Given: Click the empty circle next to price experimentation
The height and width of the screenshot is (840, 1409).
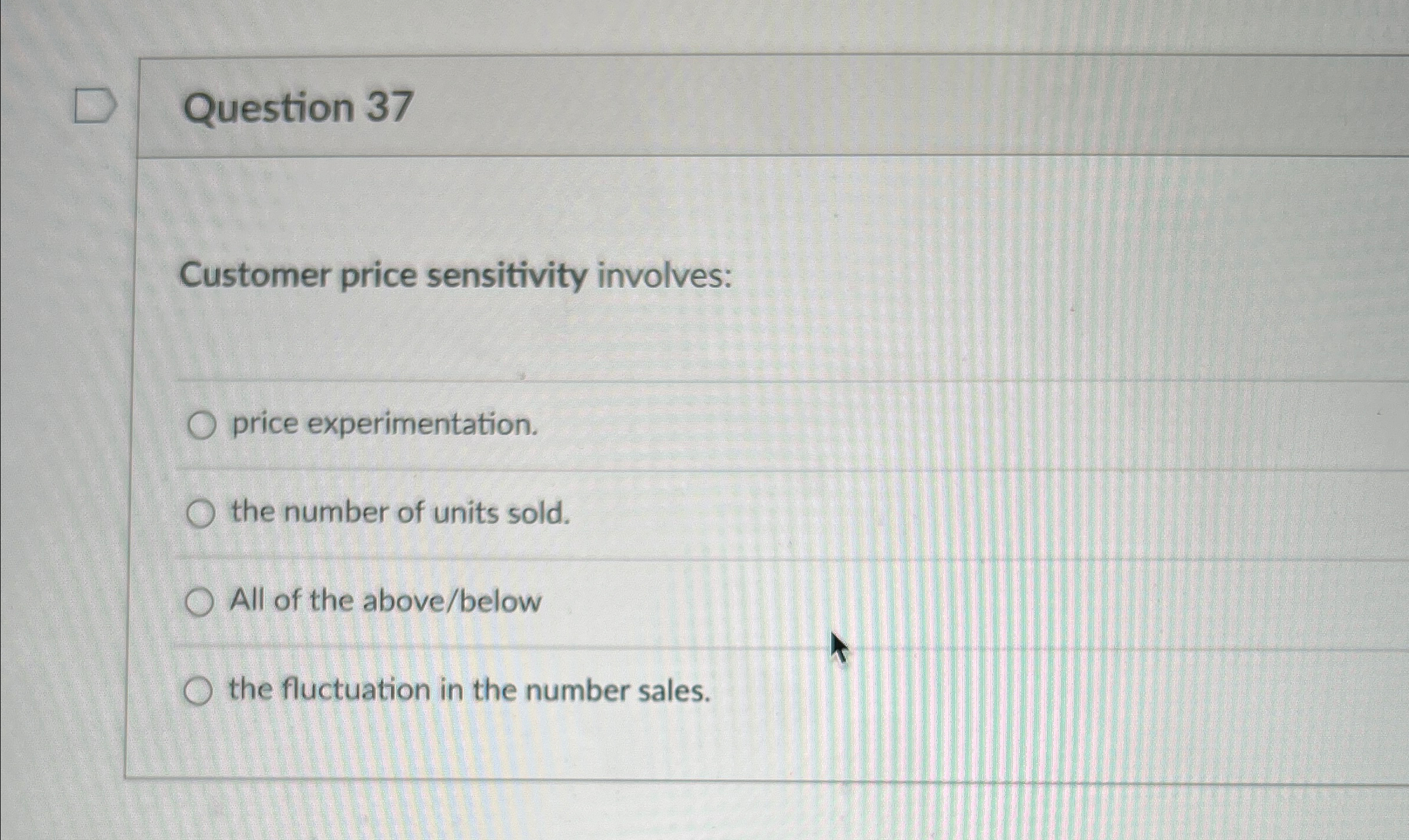Looking at the screenshot, I should (202, 425).
